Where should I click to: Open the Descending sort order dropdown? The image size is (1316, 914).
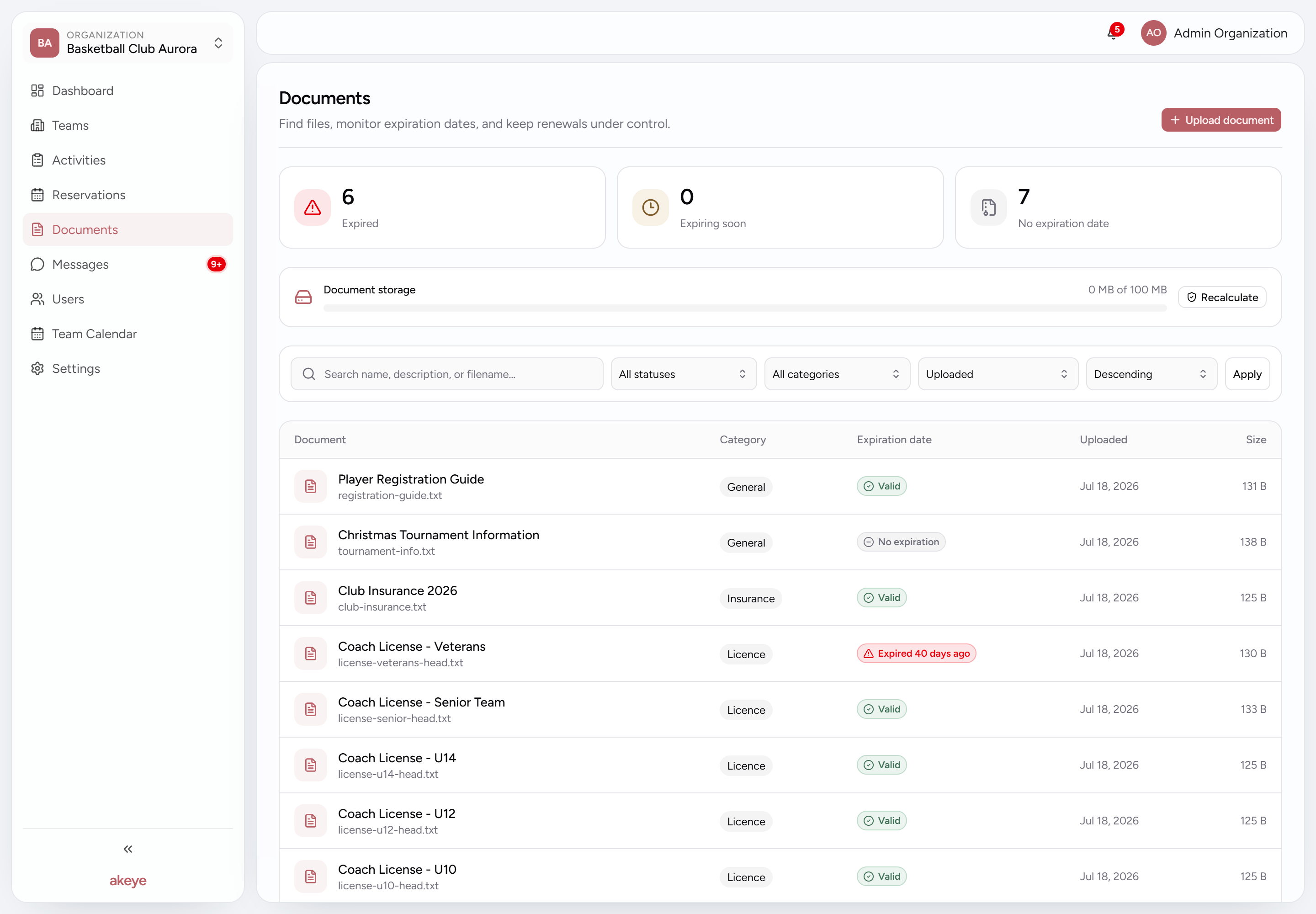(1151, 374)
